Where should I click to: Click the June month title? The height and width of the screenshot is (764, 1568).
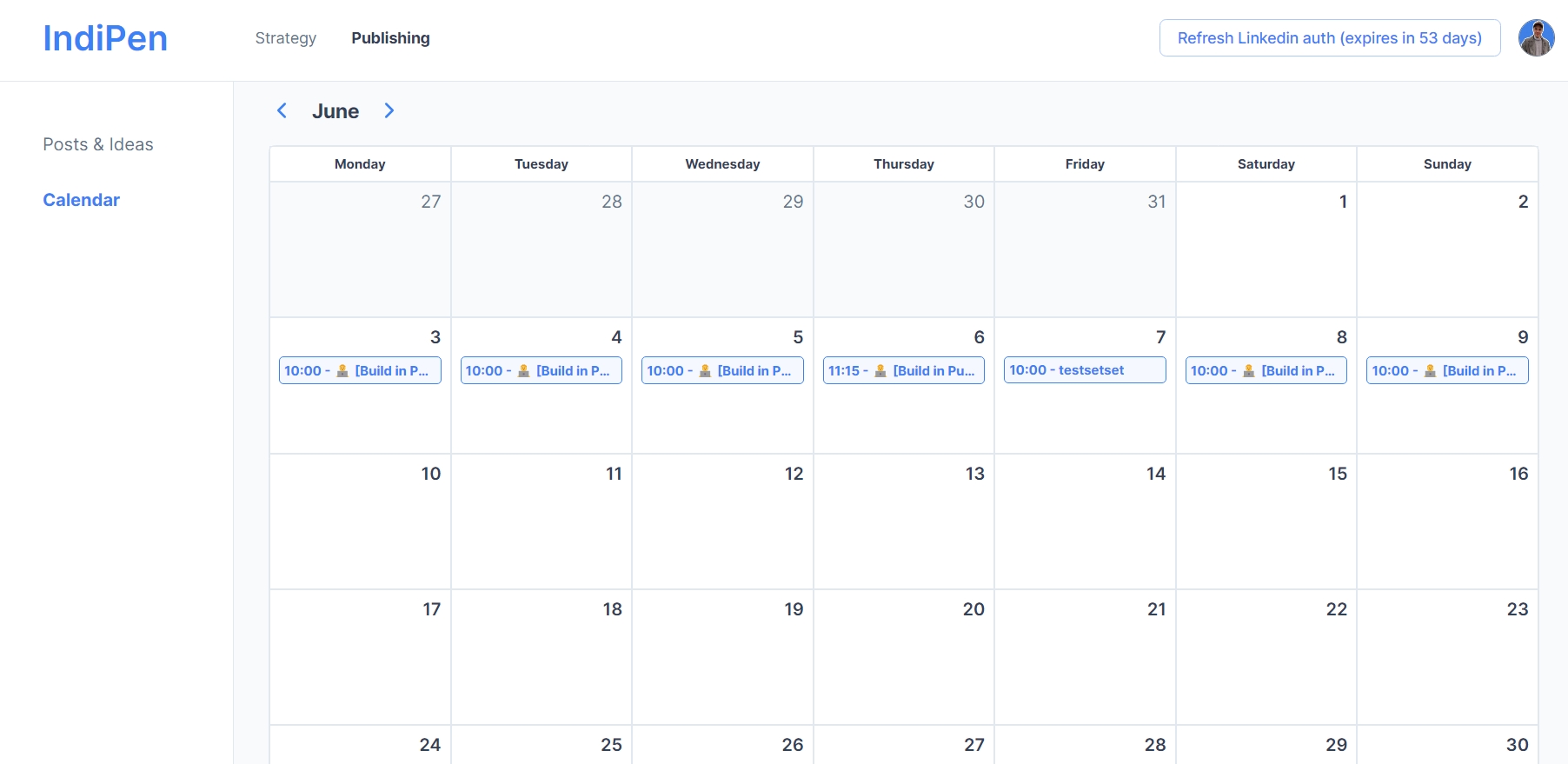click(x=336, y=111)
